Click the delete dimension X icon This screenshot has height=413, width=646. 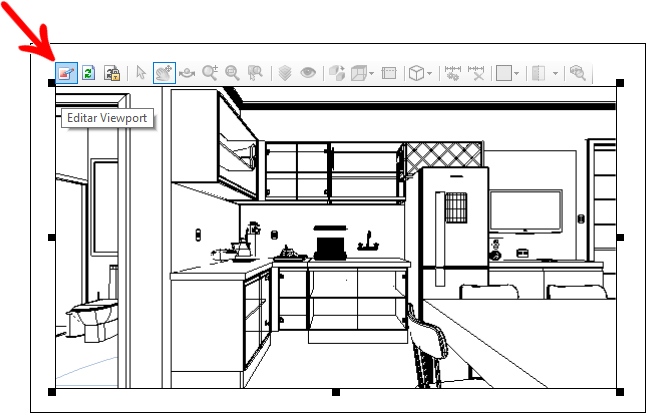coord(476,73)
